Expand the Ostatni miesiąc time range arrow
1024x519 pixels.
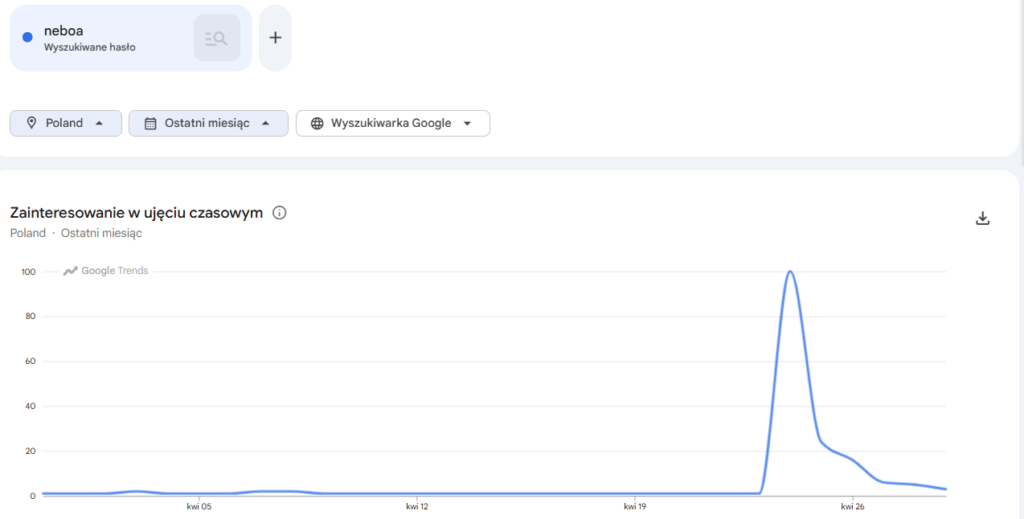click(265, 123)
